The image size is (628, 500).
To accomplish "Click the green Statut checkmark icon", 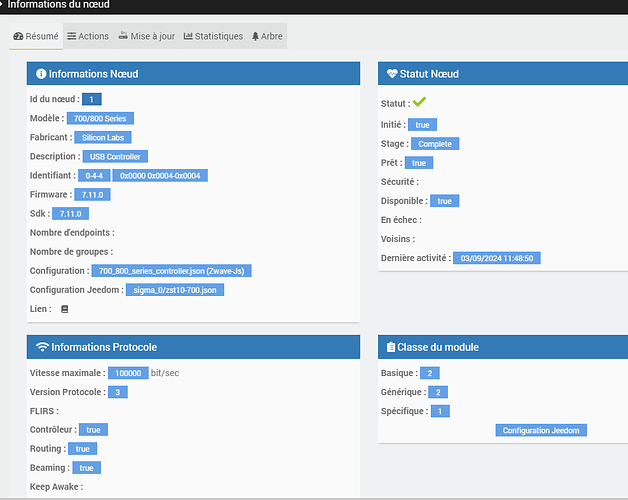I will tap(419, 102).
